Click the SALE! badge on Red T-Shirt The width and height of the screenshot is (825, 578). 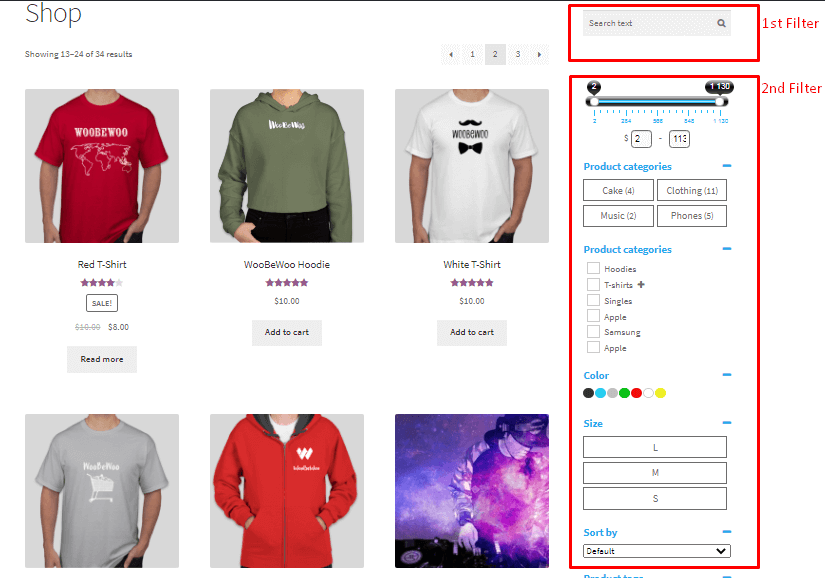(x=102, y=303)
